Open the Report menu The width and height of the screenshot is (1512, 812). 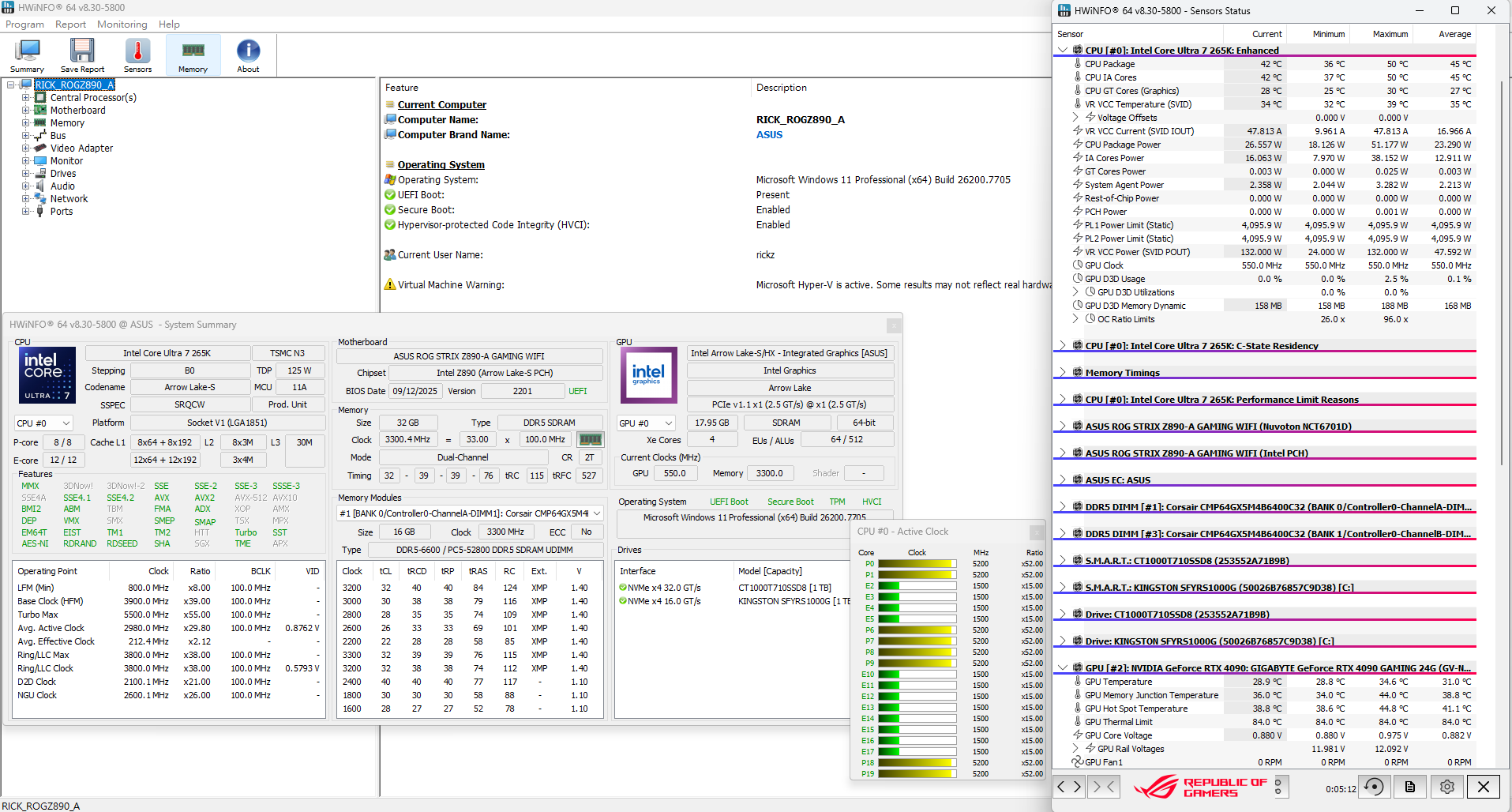pyautogui.click(x=70, y=24)
